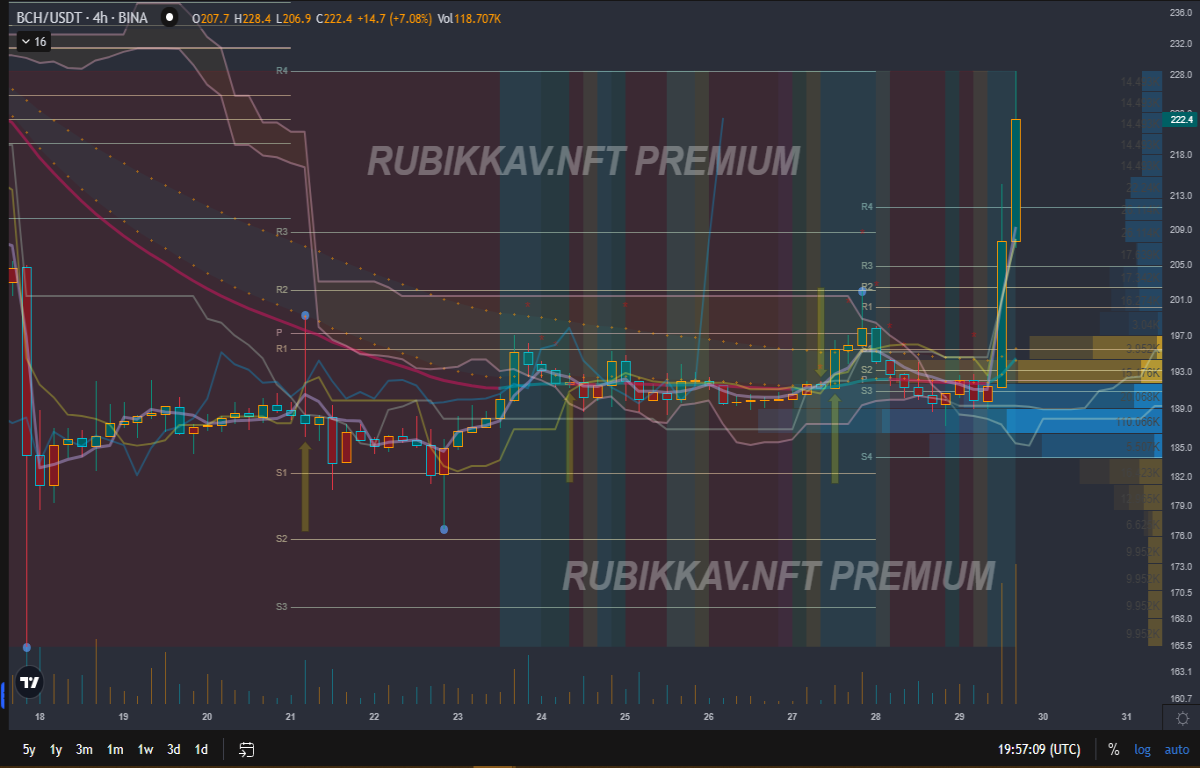Open the 19:57:09 (UTC) timezone menu
The height and width of the screenshot is (768, 1200).
click(x=1037, y=749)
